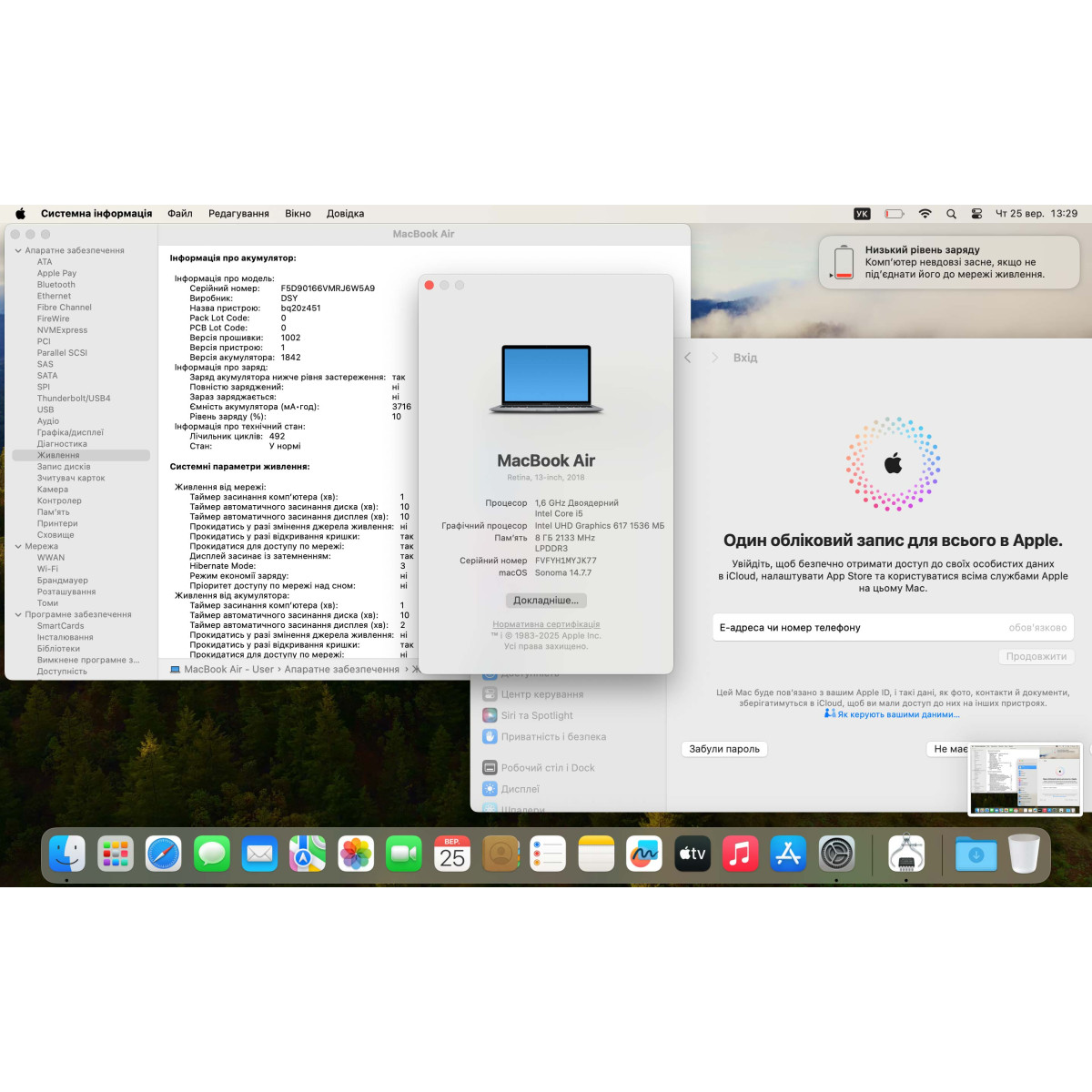The height and width of the screenshot is (1092, 1092).
Task: Launch Apple TV from the Dock
Action: point(693,854)
